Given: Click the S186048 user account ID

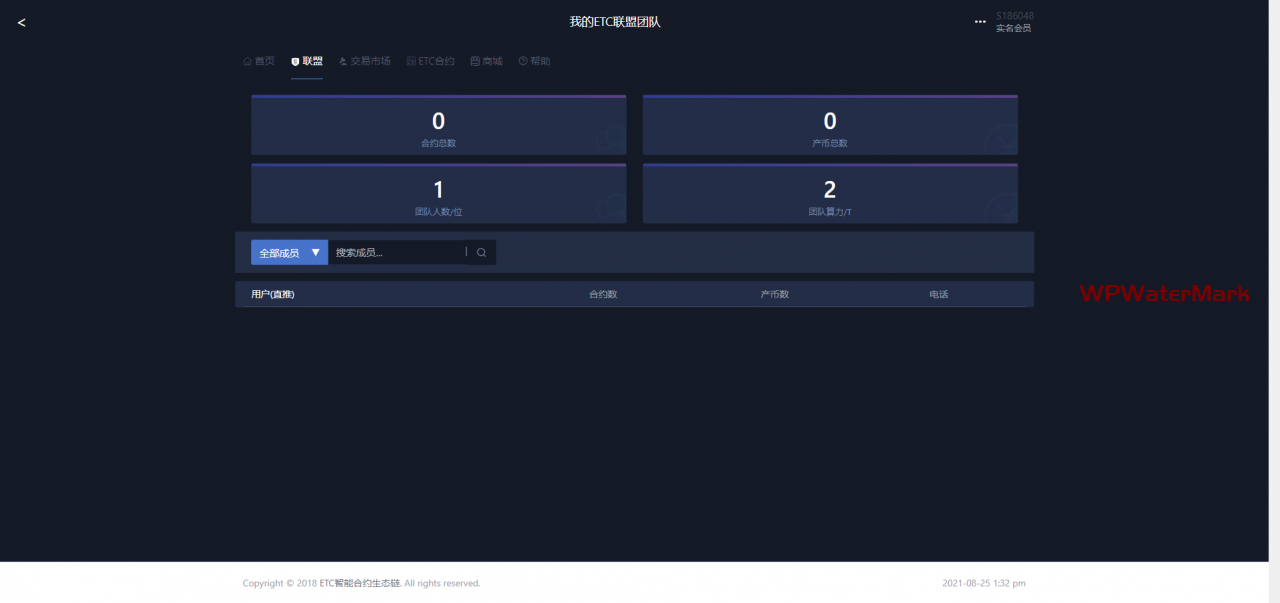Looking at the screenshot, I should [x=1014, y=16].
